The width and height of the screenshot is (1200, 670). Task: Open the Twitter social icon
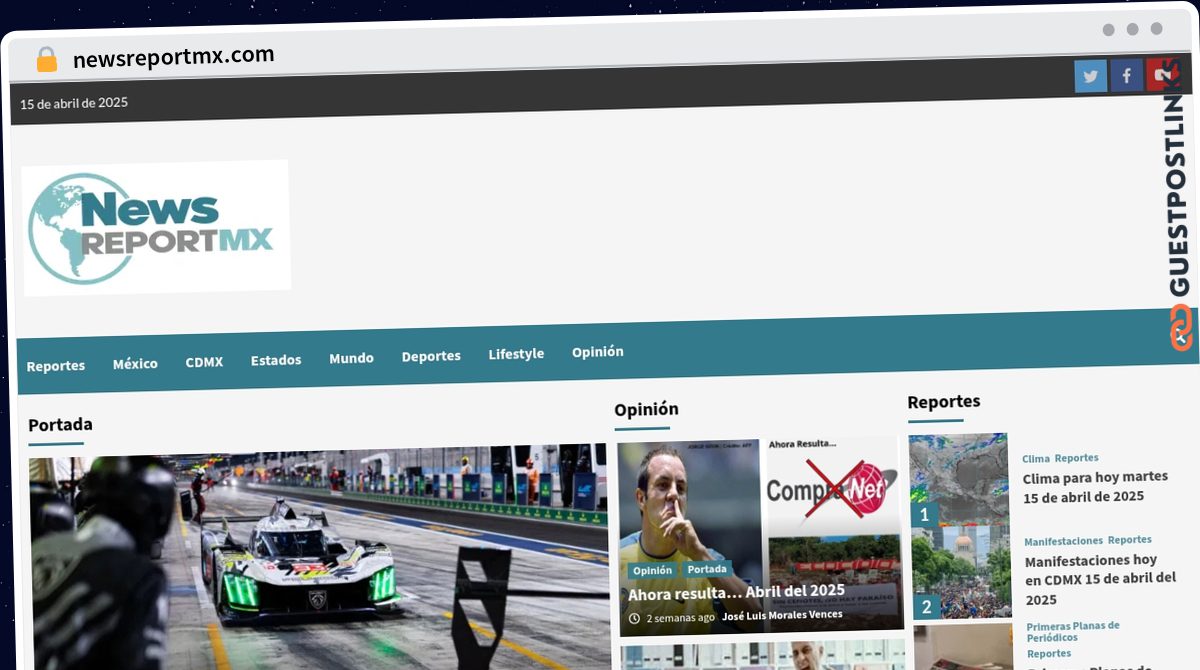coord(1091,76)
